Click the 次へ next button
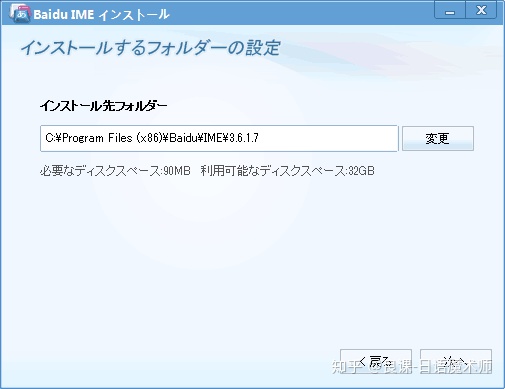505x389 pixels. [456, 361]
